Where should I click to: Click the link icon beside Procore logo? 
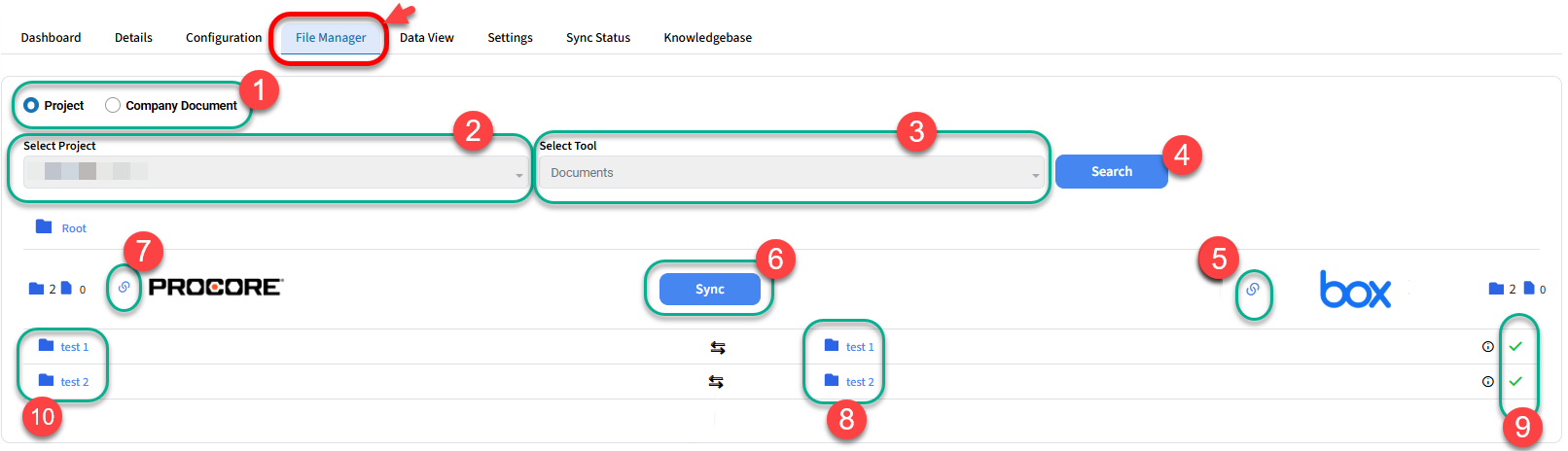pos(124,288)
